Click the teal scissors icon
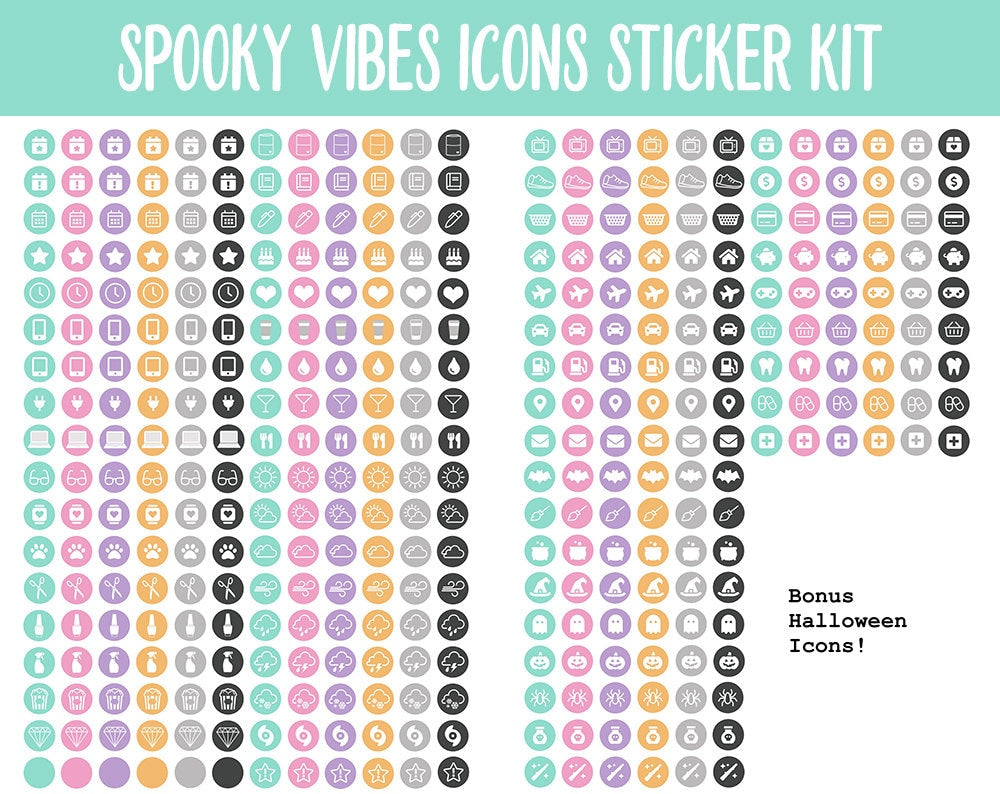Viewport: 1000px width, 794px height. click(38, 587)
